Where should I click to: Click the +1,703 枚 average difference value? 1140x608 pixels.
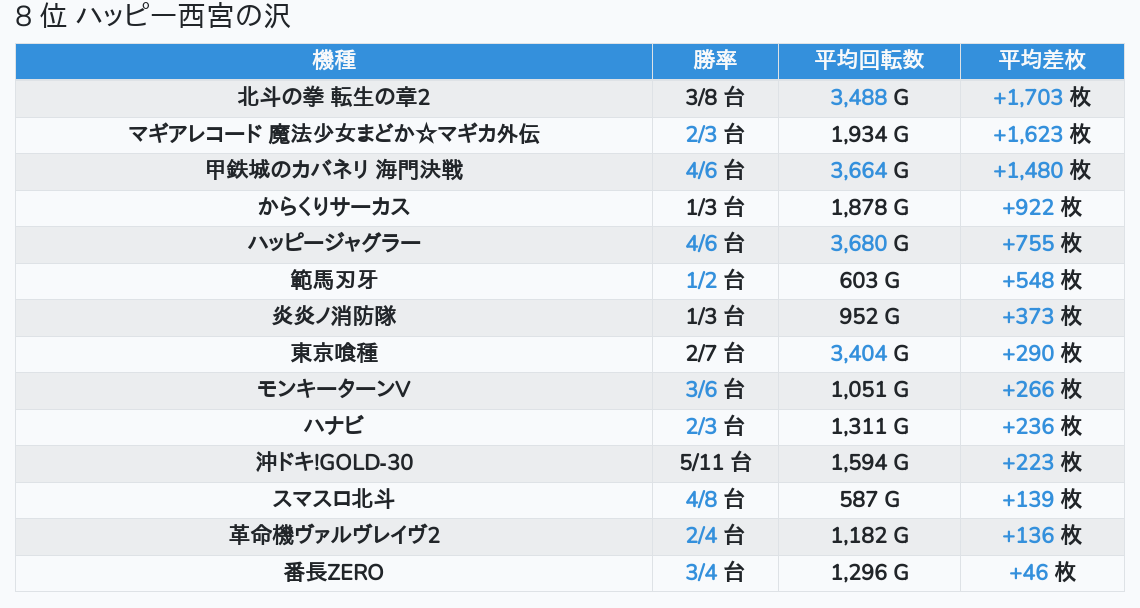1041,97
